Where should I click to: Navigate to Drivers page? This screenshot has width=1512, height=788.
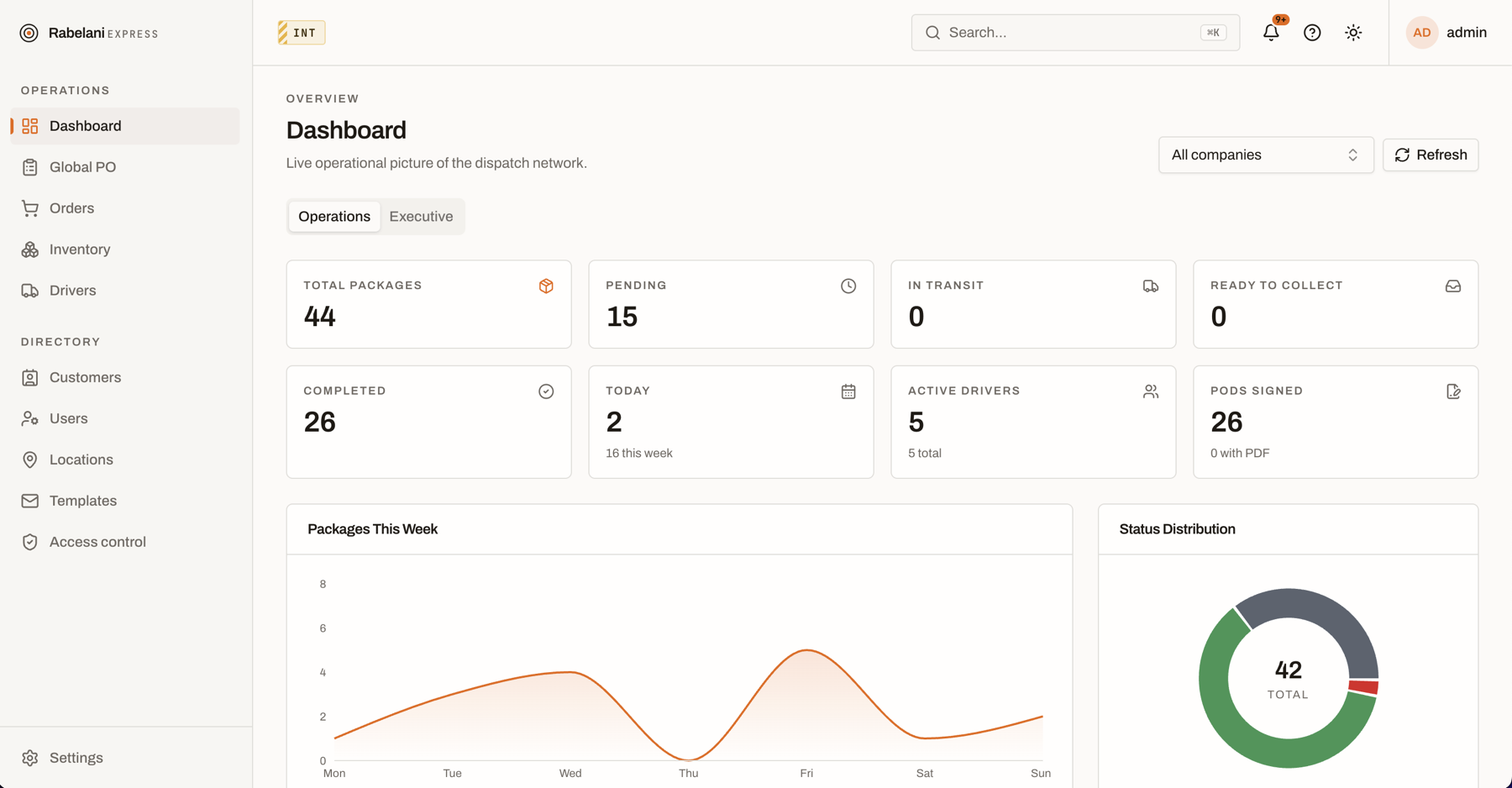point(125,291)
